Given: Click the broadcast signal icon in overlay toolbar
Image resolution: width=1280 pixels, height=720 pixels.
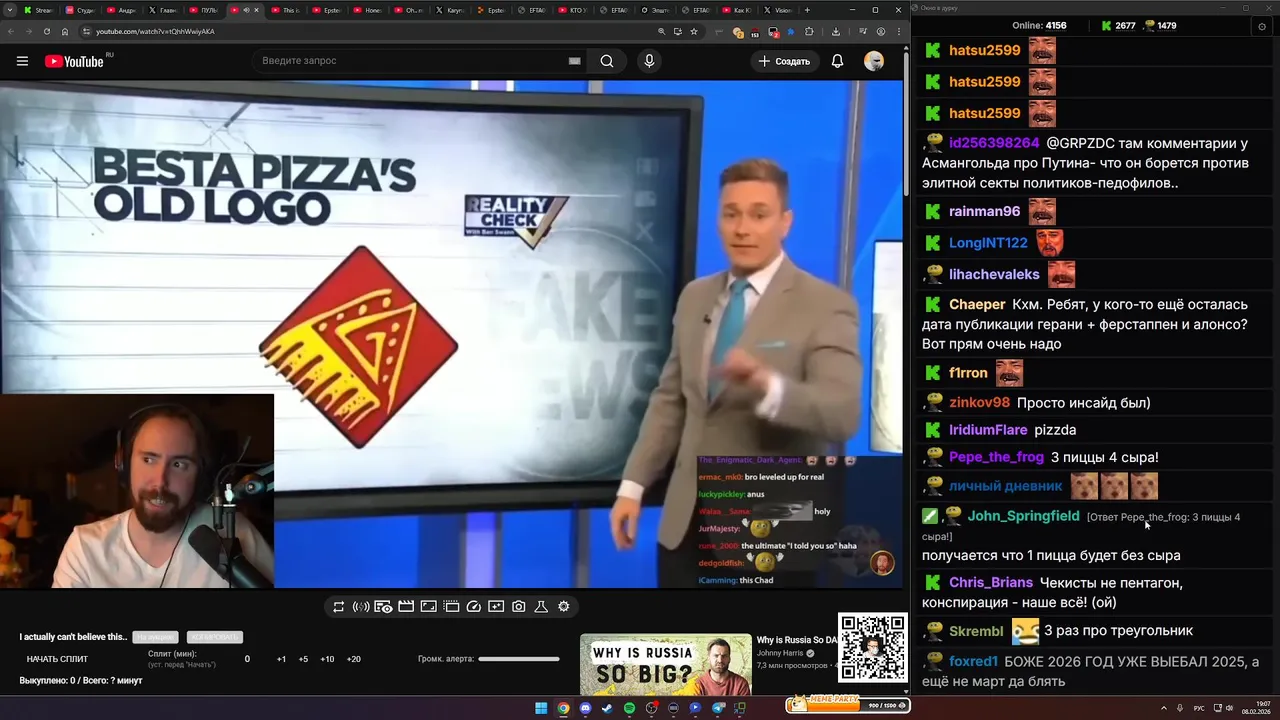Looking at the screenshot, I should pos(361,606).
